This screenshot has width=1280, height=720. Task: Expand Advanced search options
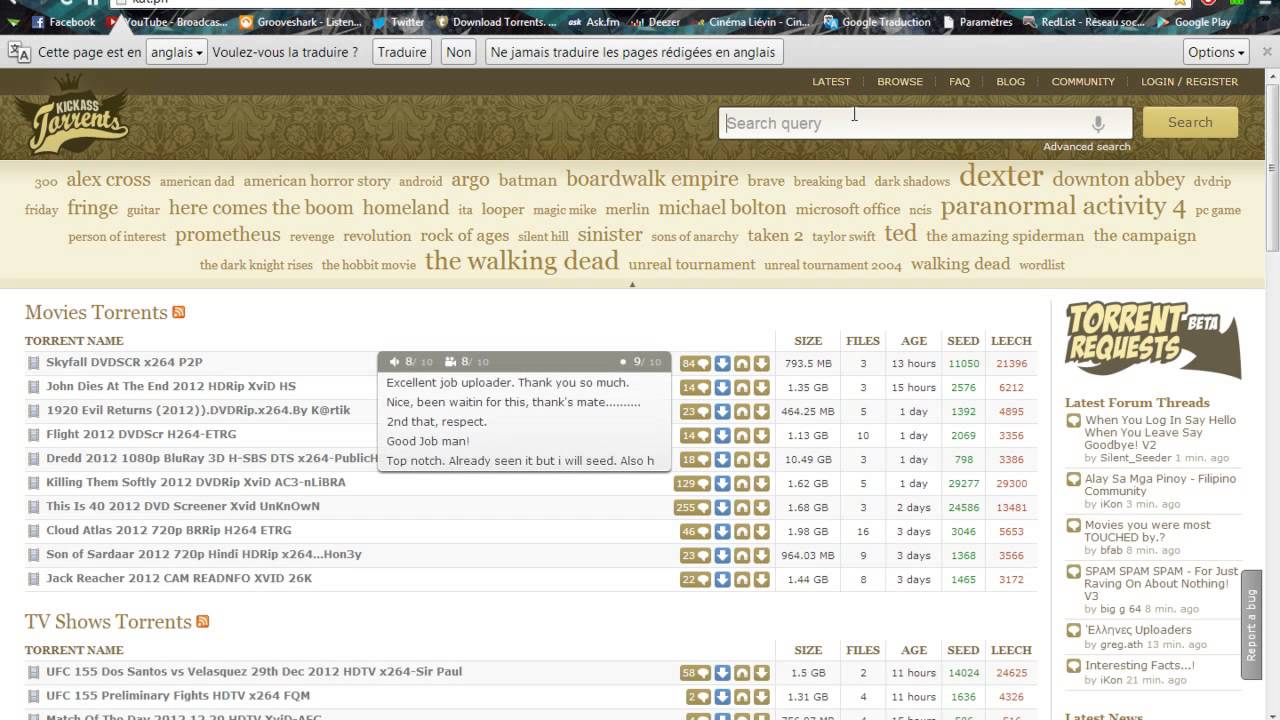(x=1087, y=145)
